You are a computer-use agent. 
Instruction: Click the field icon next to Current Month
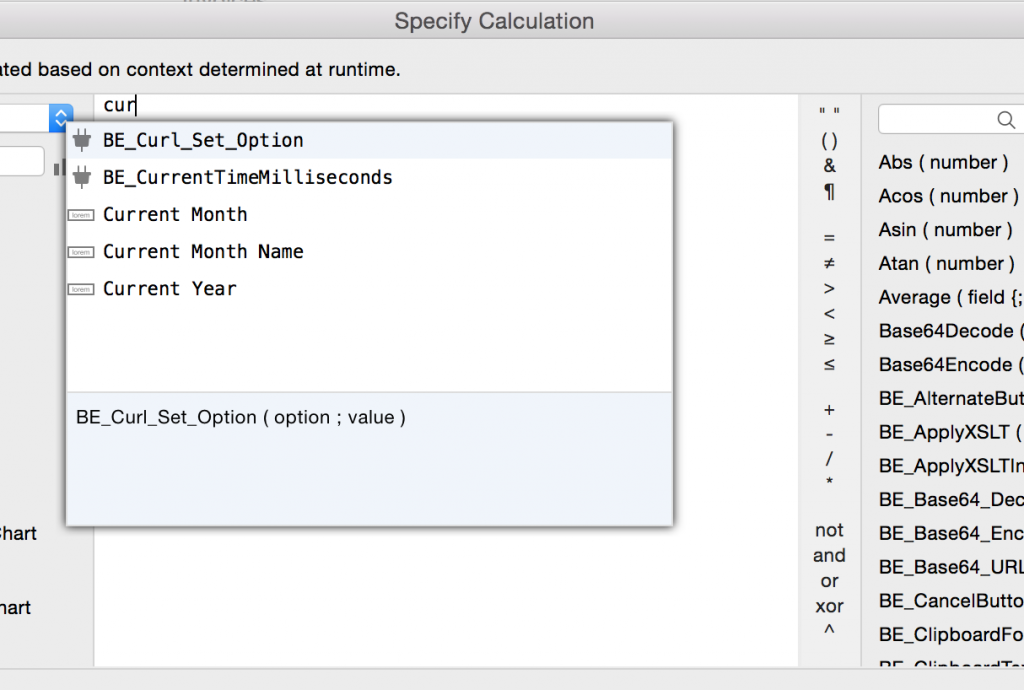coord(81,214)
